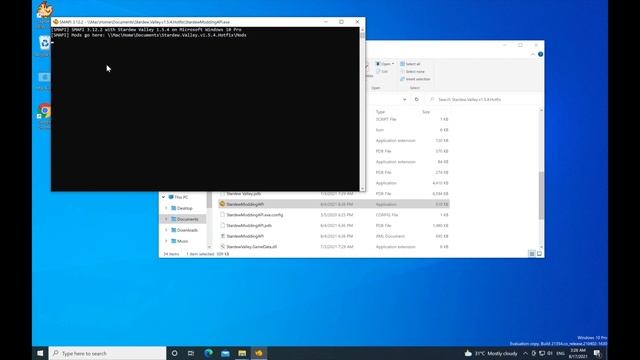Switch to File Explorer taskbar button
Image resolution: width=640 pixels, height=360 pixels.
click(x=242, y=353)
